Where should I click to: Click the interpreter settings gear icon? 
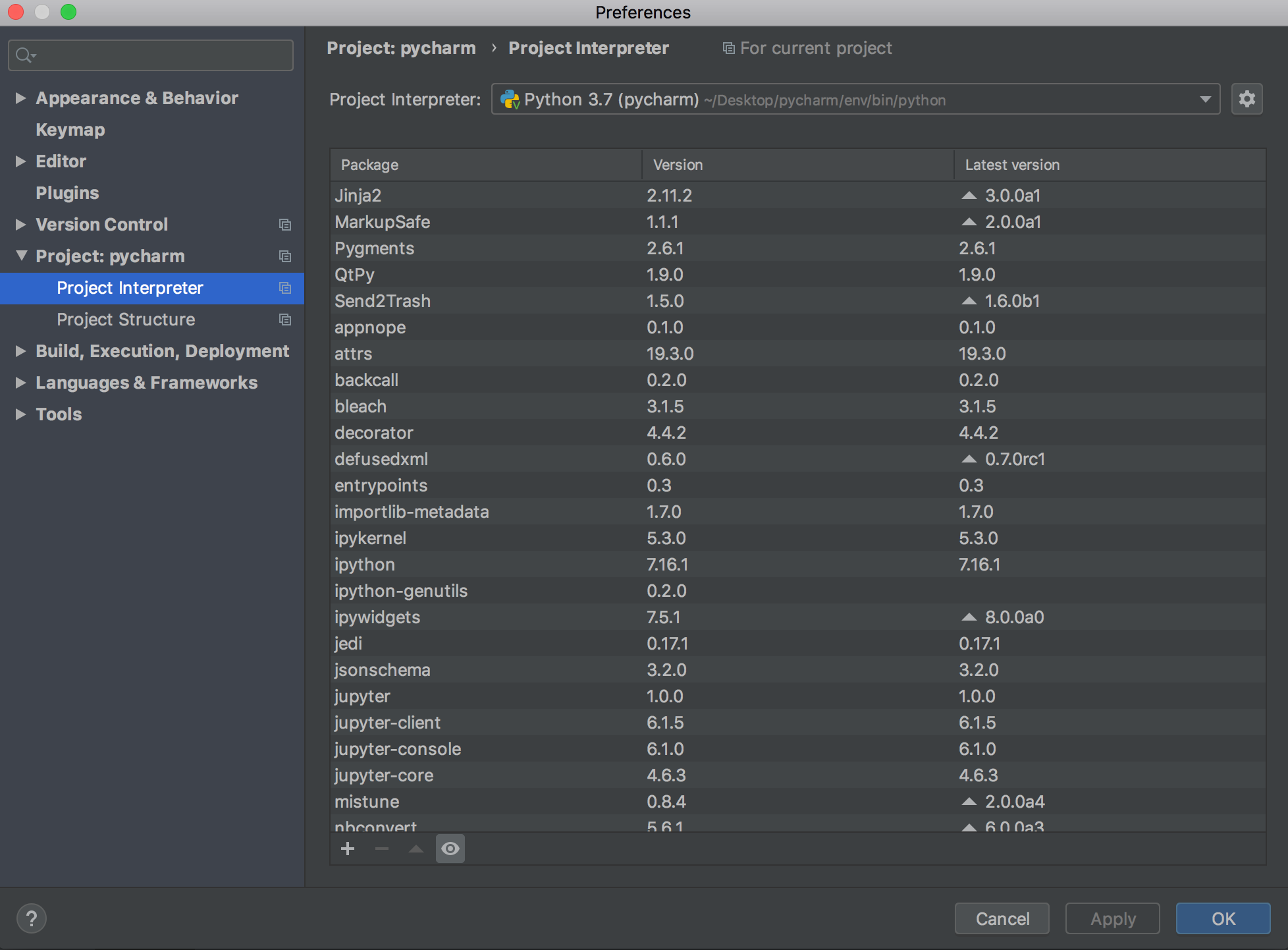(1247, 99)
